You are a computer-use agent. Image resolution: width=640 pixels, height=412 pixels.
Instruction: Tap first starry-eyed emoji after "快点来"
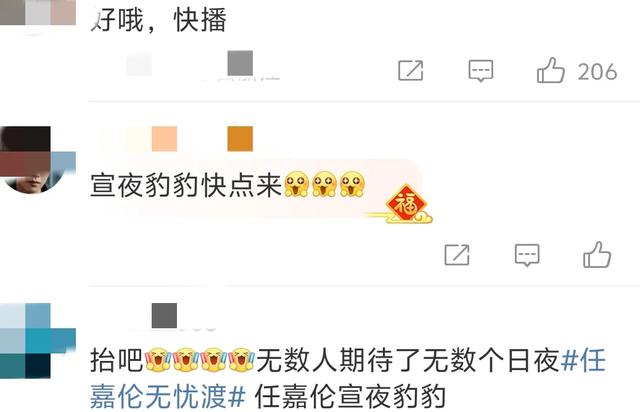297,185
